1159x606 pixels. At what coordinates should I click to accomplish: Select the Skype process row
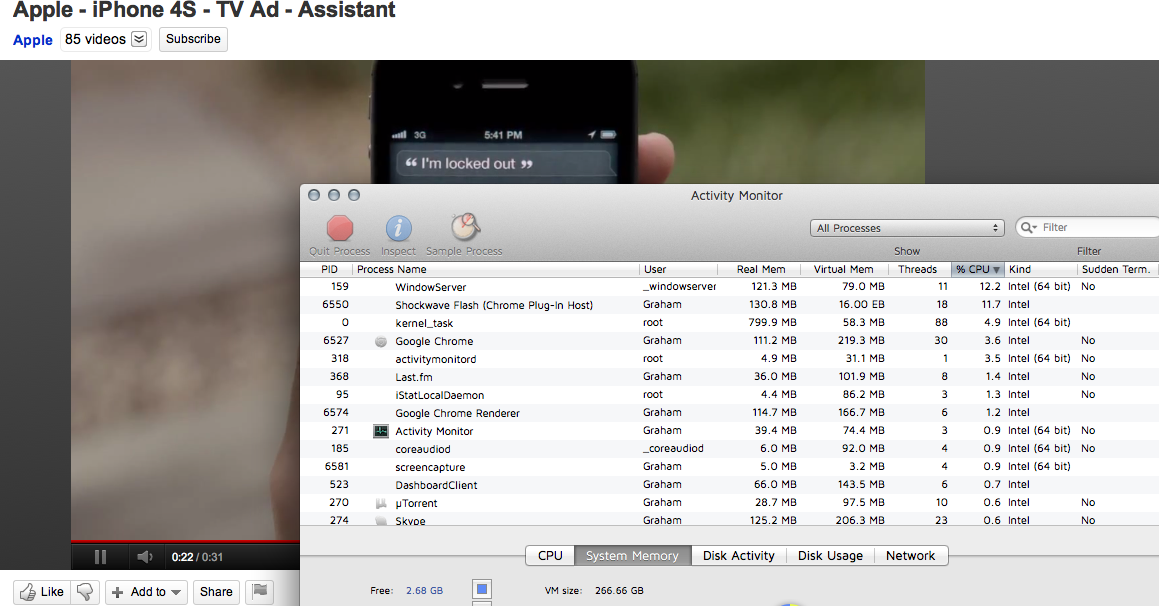tap(730, 520)
